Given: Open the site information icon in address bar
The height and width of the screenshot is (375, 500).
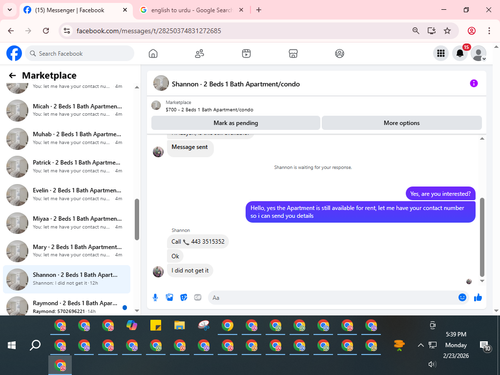Looking at the screenshot, I should 67,31.
